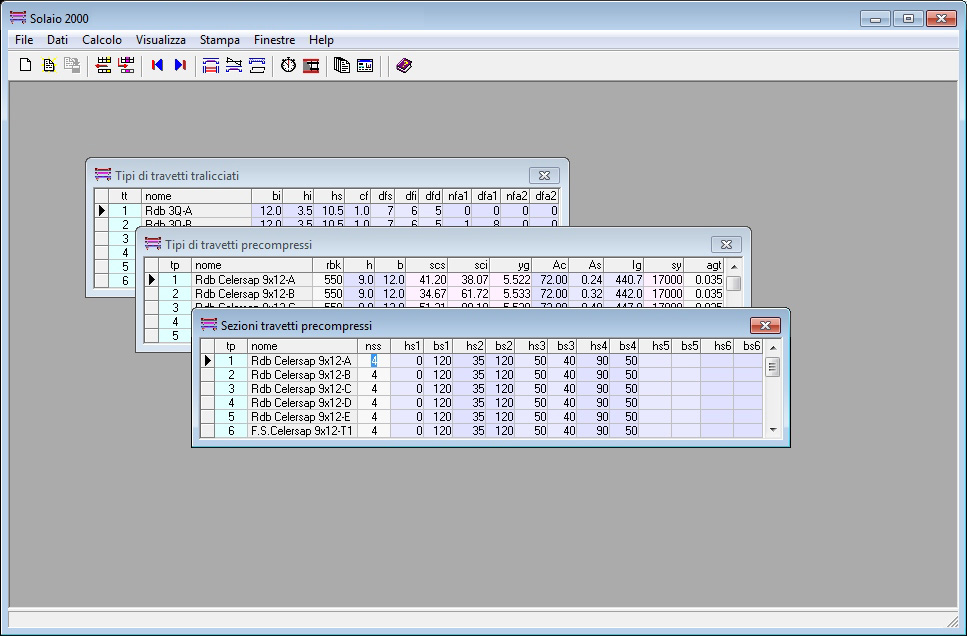Click the magenta grid data-transfer icon

(x=126, y=65)
